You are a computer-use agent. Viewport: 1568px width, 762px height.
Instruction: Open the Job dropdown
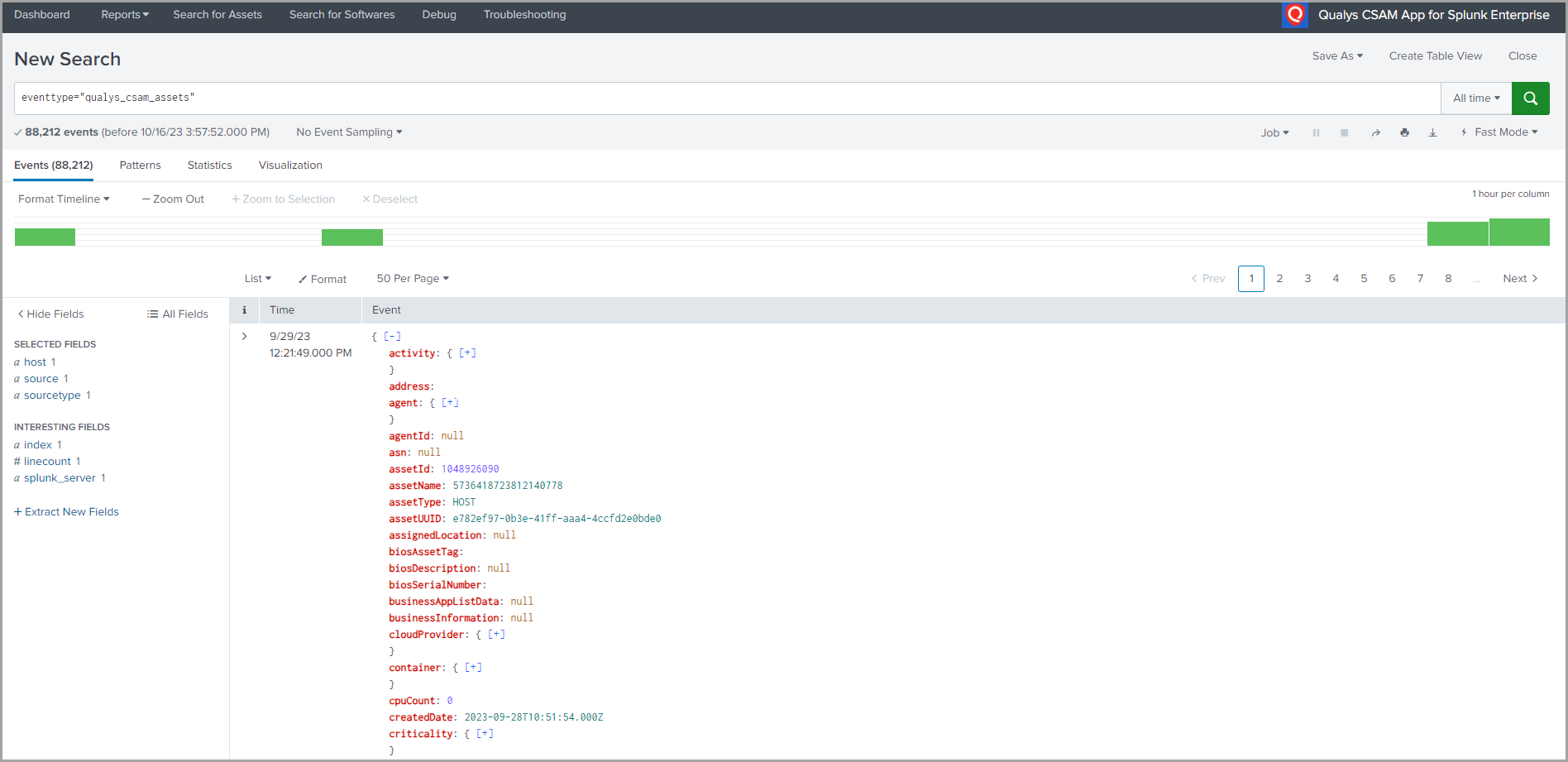1274,132
